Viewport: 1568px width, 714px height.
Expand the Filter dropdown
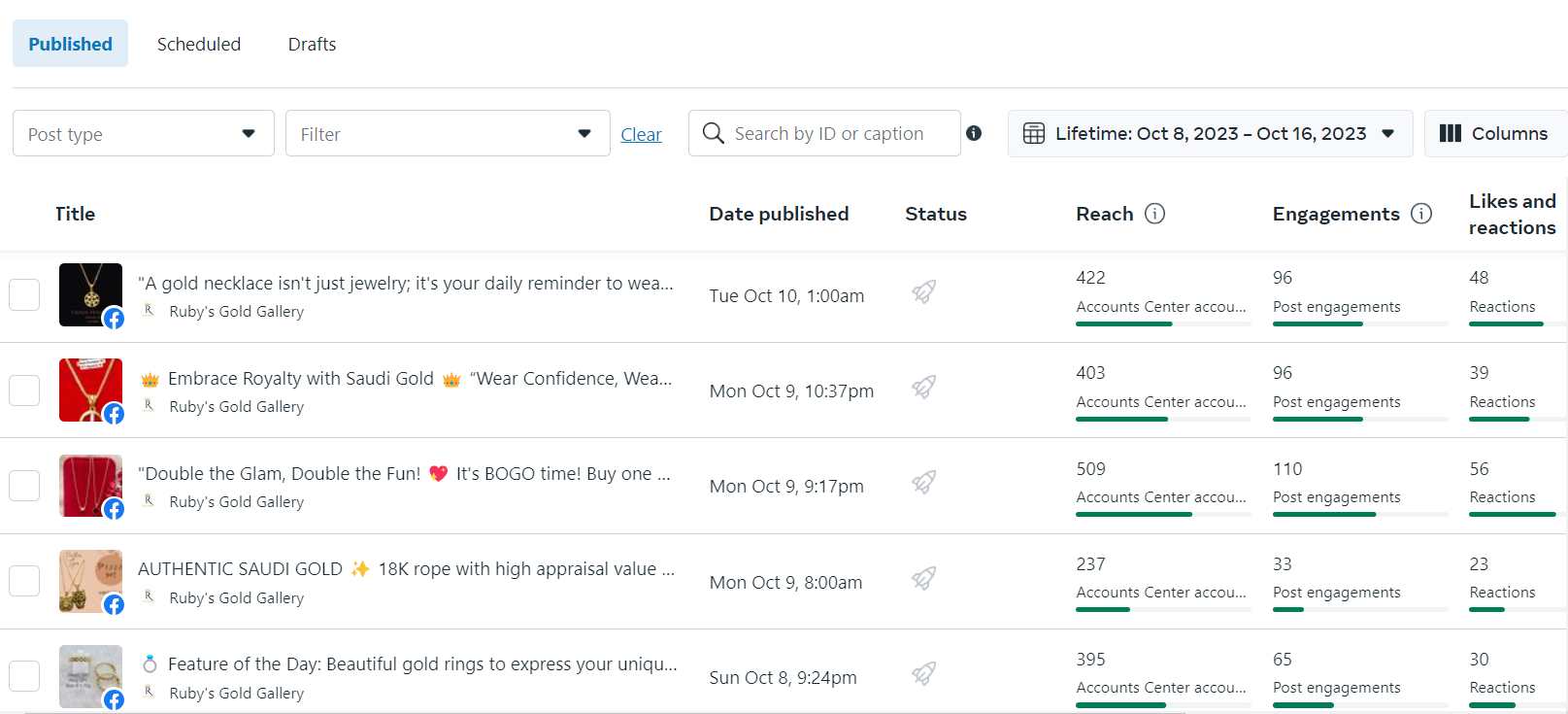click(x=447, y=134)
